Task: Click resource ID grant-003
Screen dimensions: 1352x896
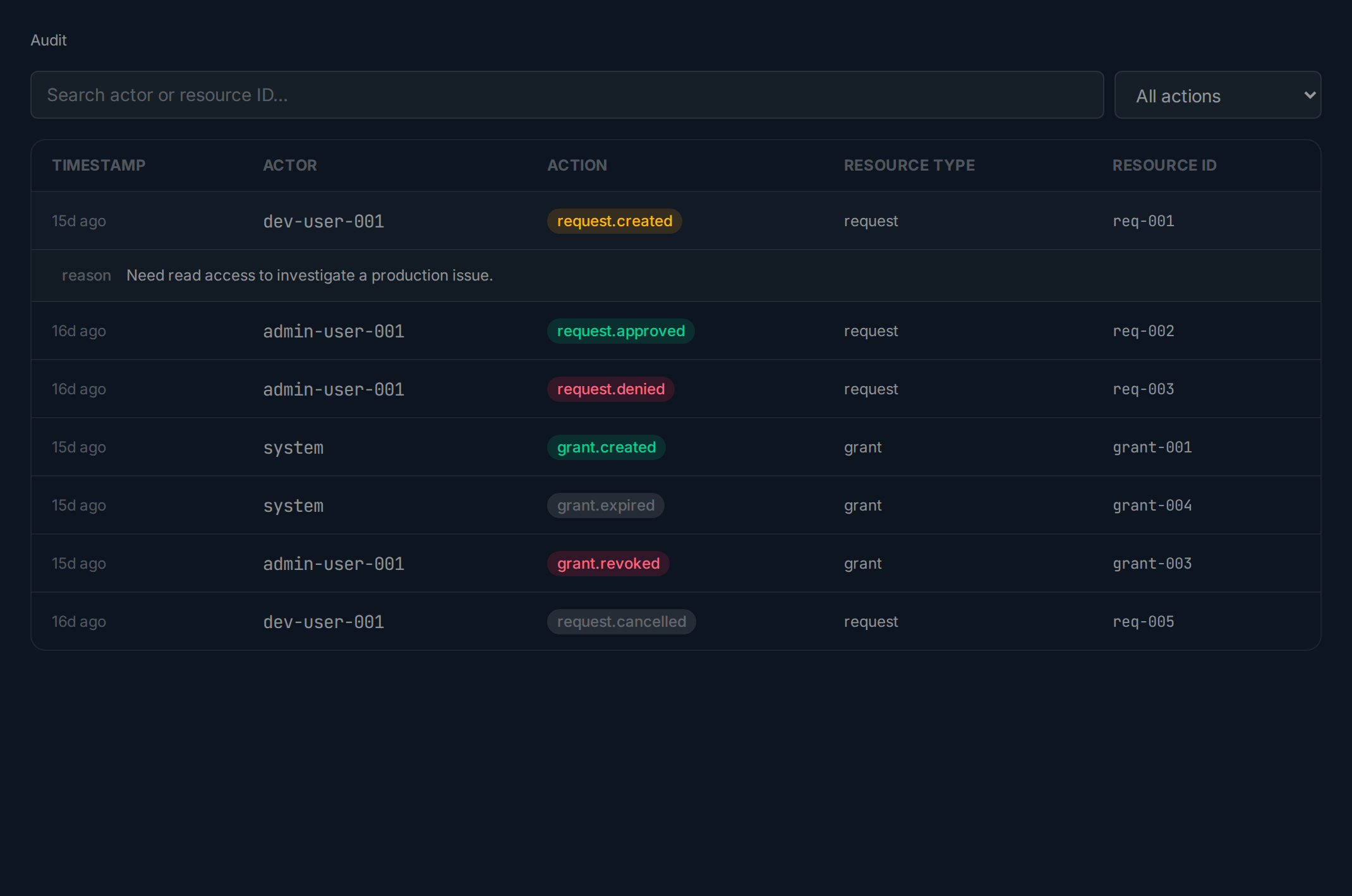Action: [1152, 564]
